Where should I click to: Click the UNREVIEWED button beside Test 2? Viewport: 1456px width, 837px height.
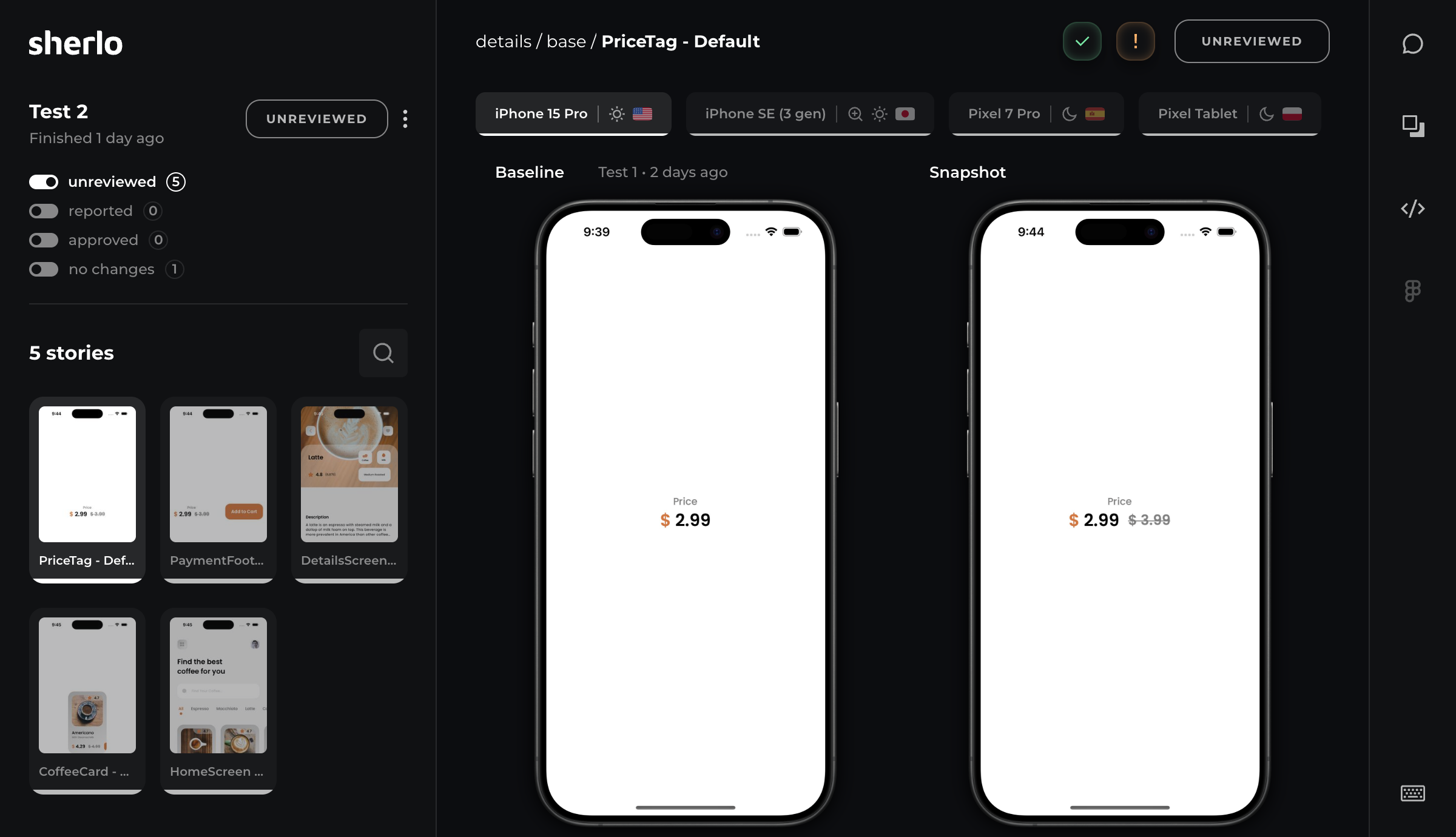[317, 119]
